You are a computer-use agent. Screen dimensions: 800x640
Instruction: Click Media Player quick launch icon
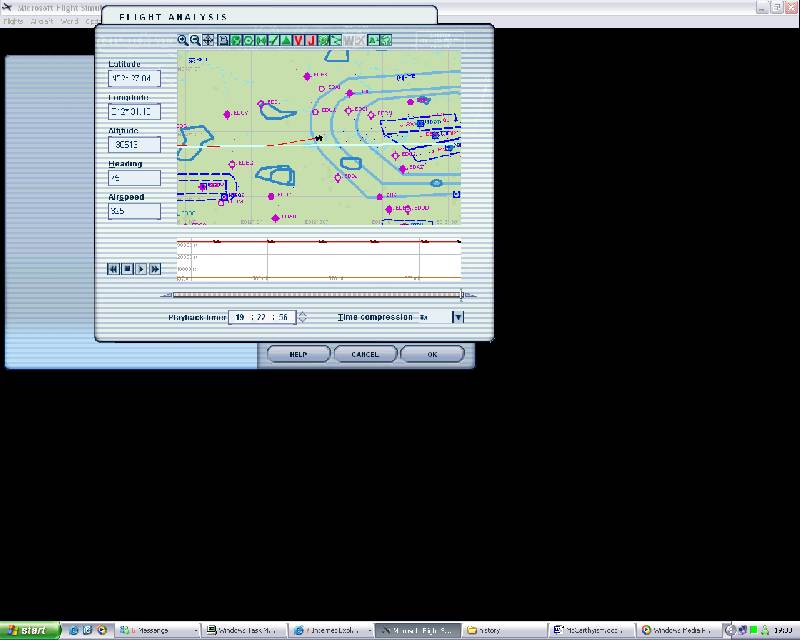102,631
